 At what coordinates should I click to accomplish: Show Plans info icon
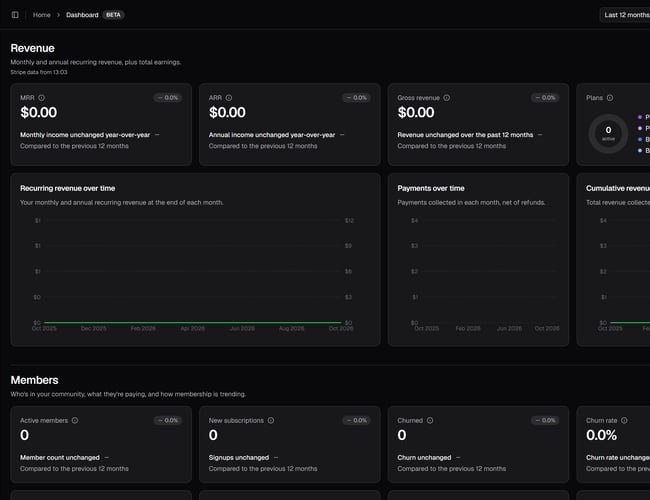[x=610, y=98]
